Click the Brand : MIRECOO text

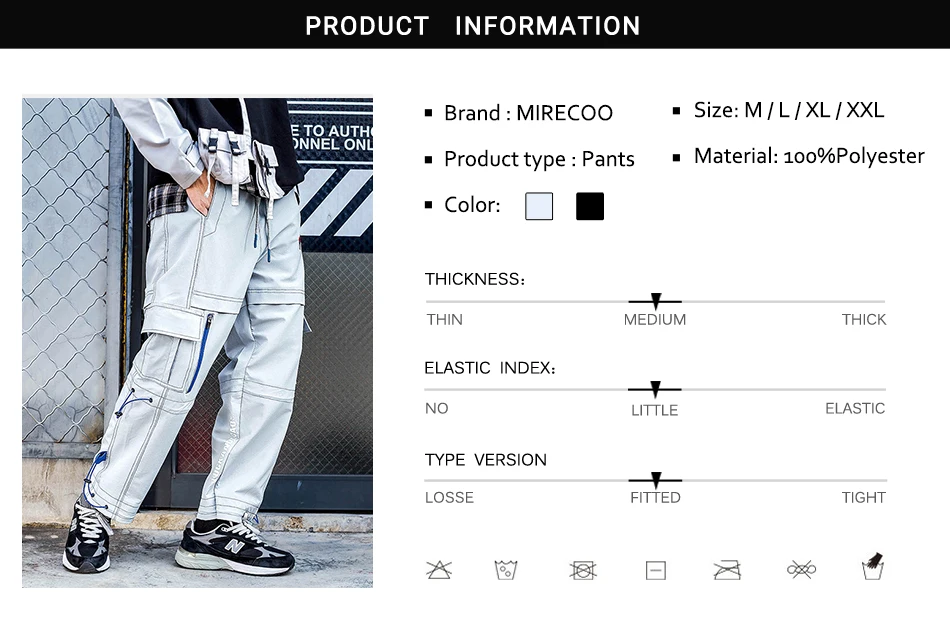click(x=528, y=113)
